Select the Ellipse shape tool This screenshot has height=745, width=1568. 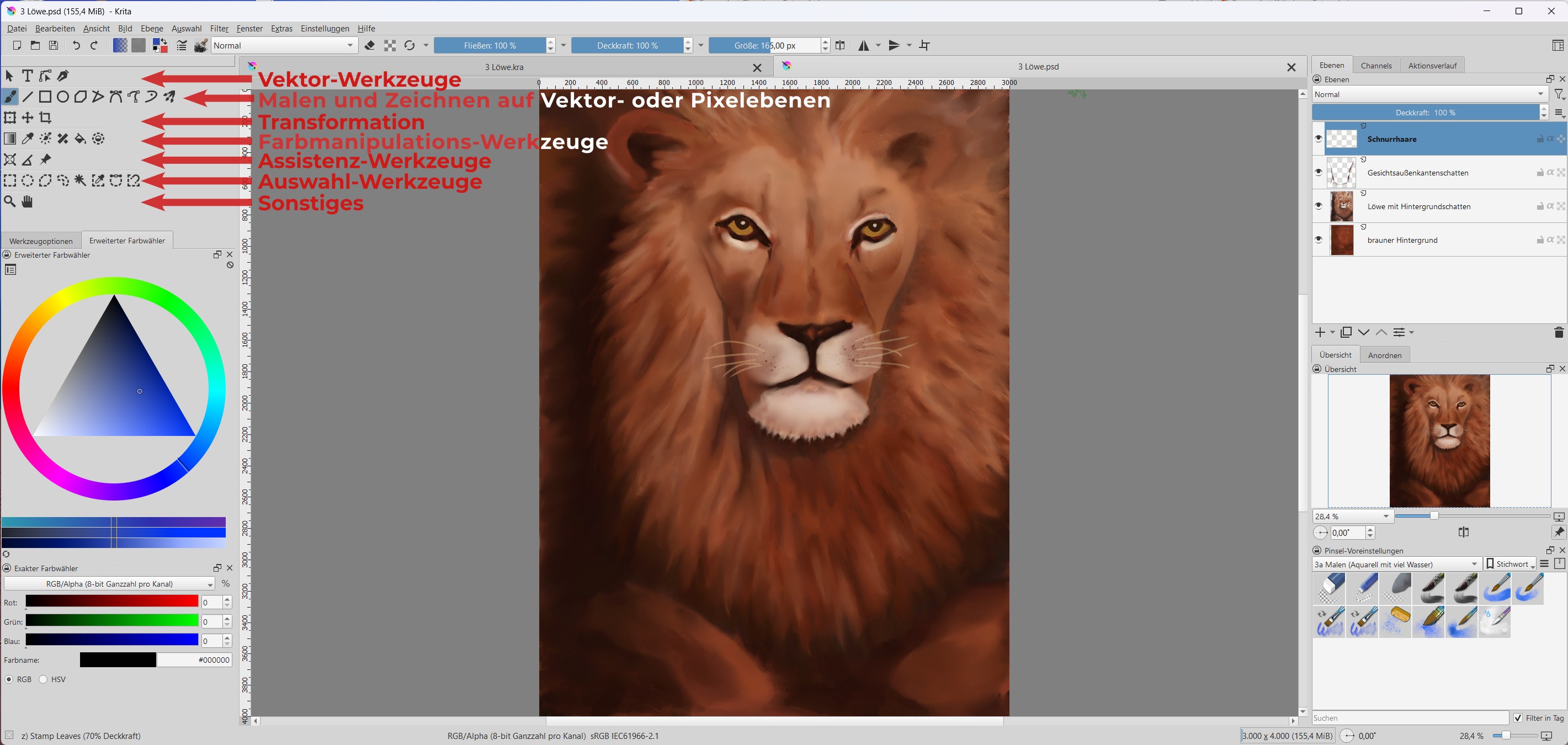pyautogui.click(x=63, y=97)
